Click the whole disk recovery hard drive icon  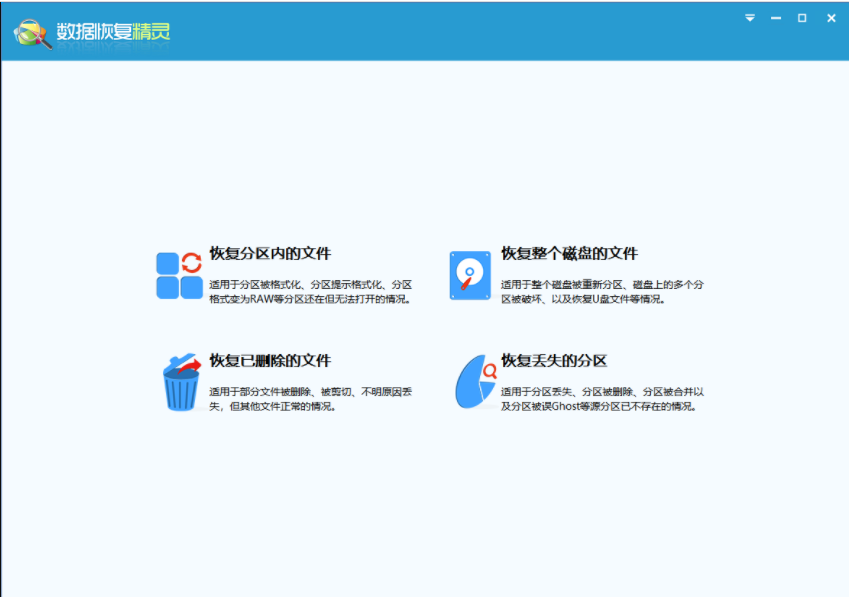tap(470, 275)
